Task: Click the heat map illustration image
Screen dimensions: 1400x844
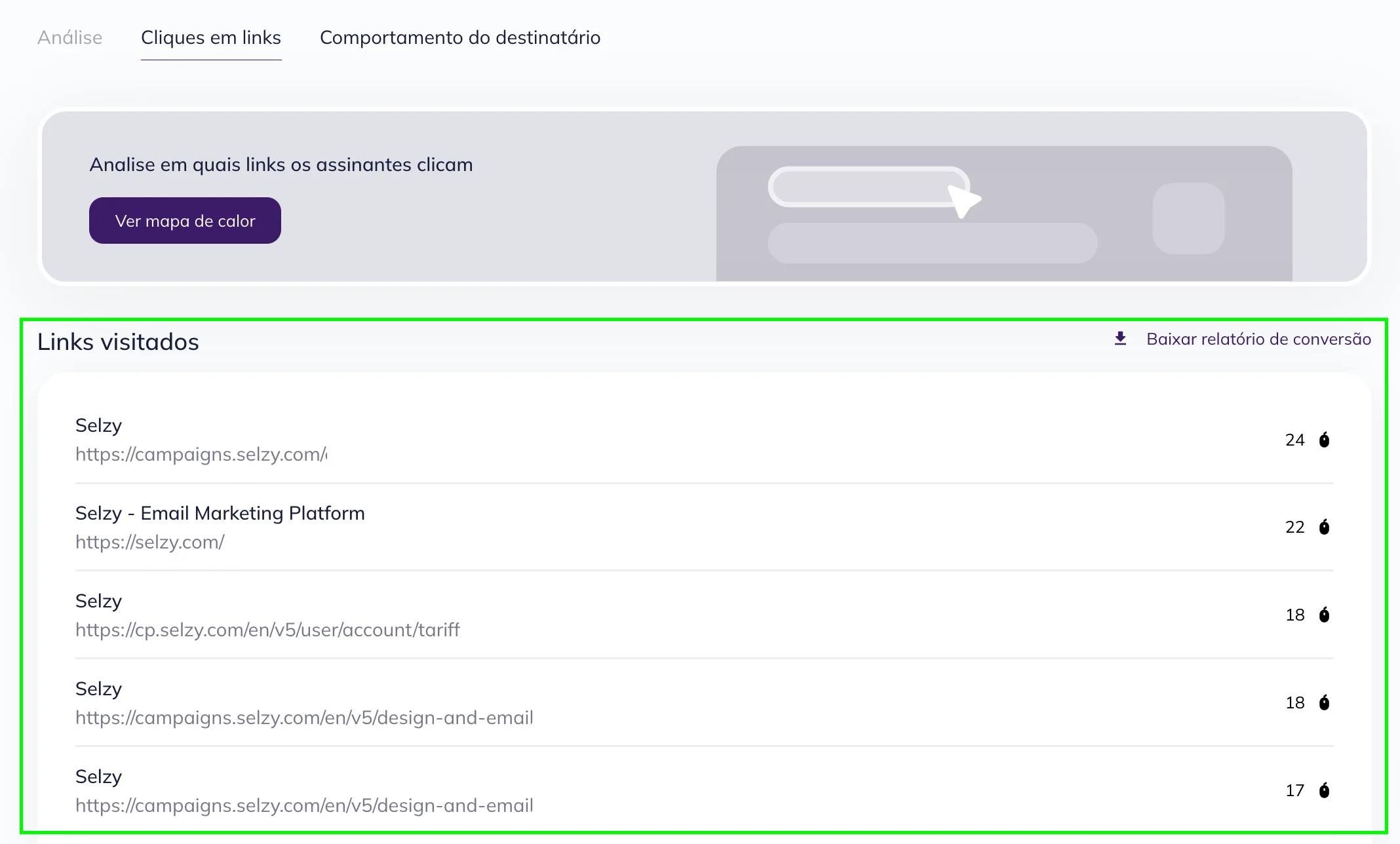Action: (1004, 214)
